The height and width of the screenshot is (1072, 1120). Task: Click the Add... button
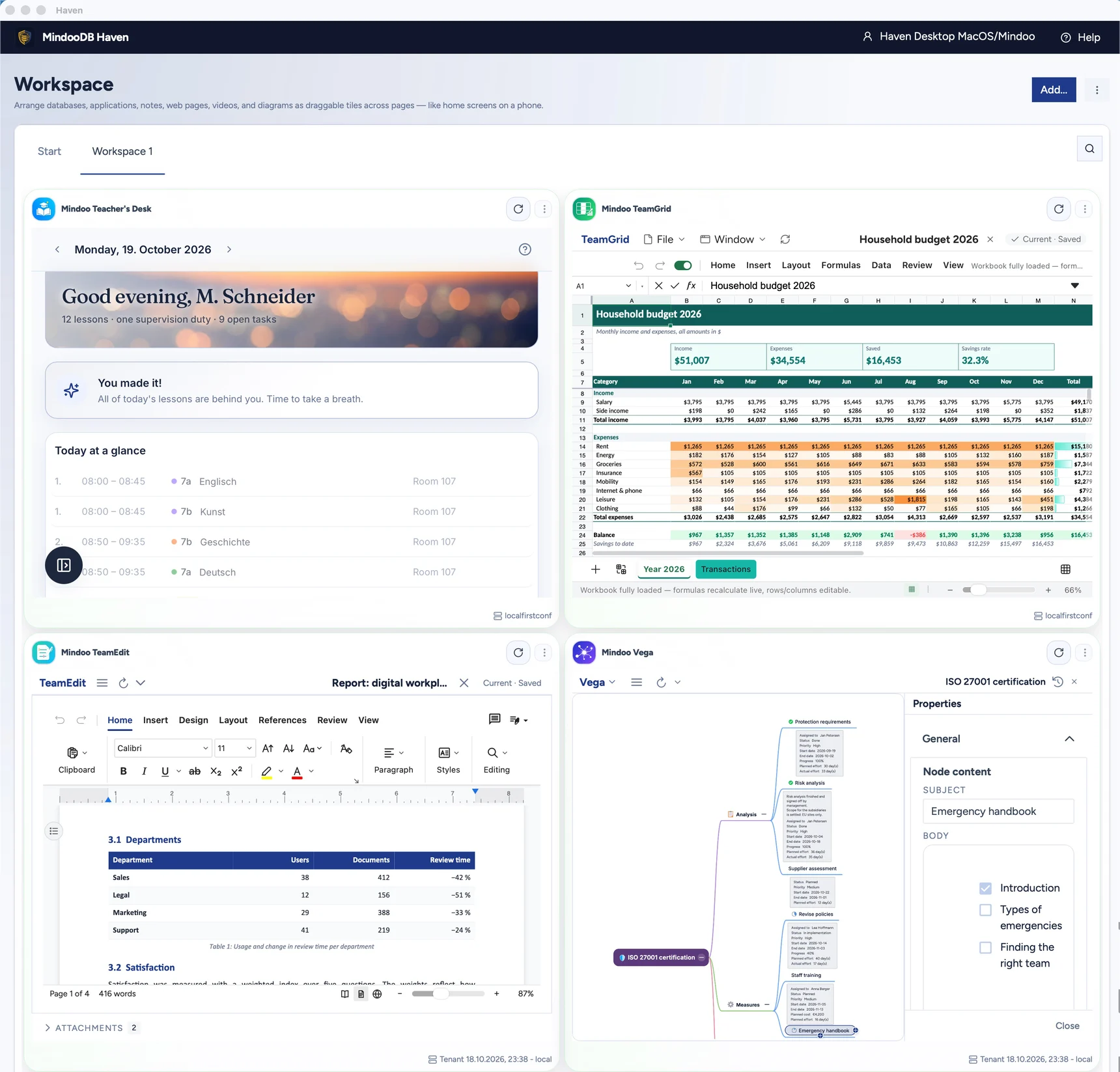click(1054, 90)
